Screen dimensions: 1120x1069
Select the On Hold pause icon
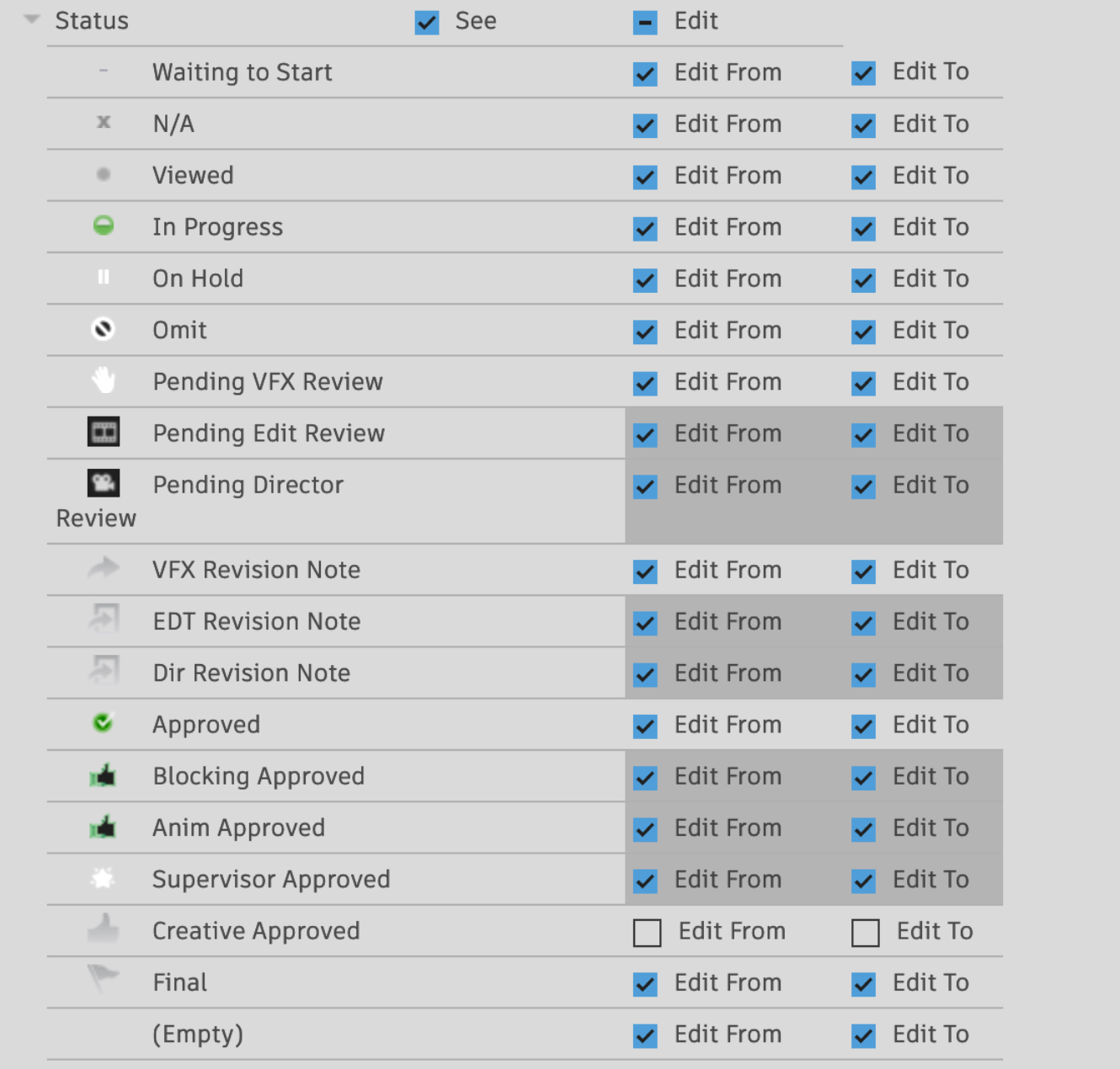102,278
